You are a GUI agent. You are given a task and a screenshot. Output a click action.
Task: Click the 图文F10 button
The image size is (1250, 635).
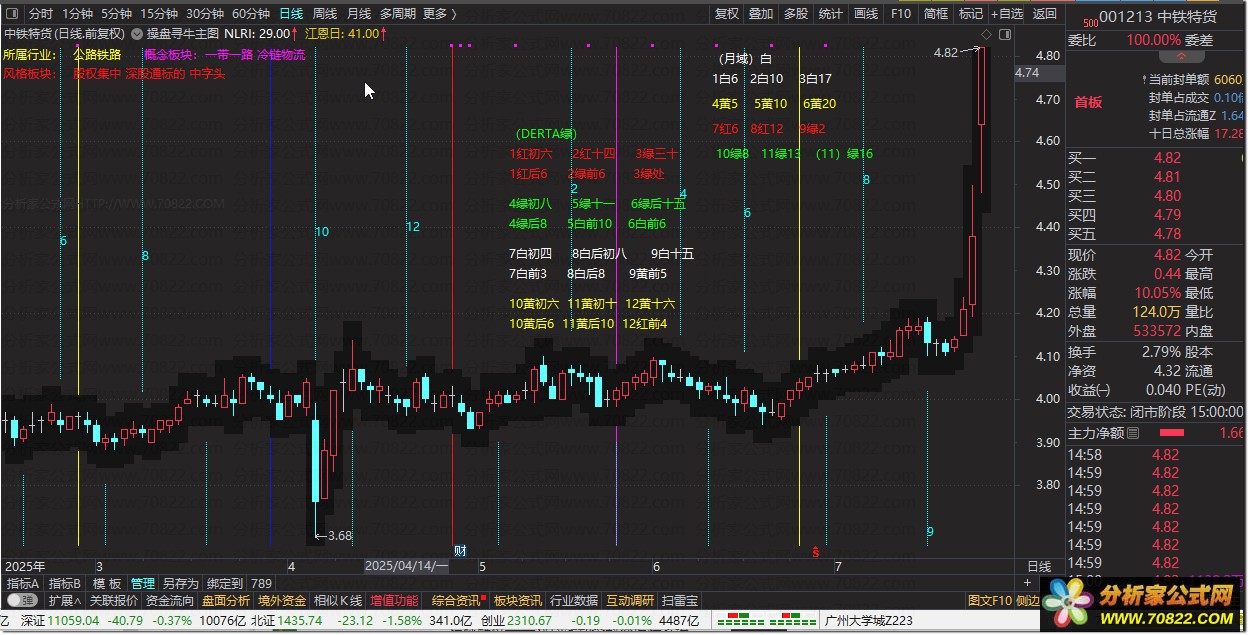tap(989, 600)
